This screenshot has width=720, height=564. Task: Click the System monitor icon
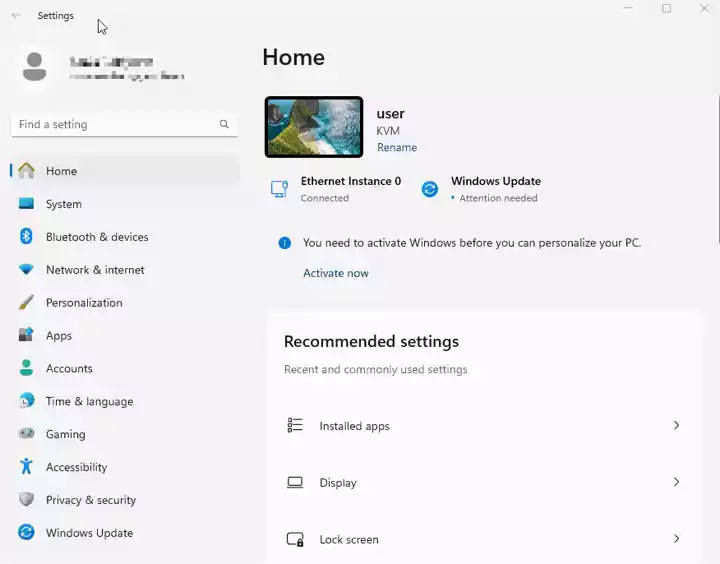26,203
